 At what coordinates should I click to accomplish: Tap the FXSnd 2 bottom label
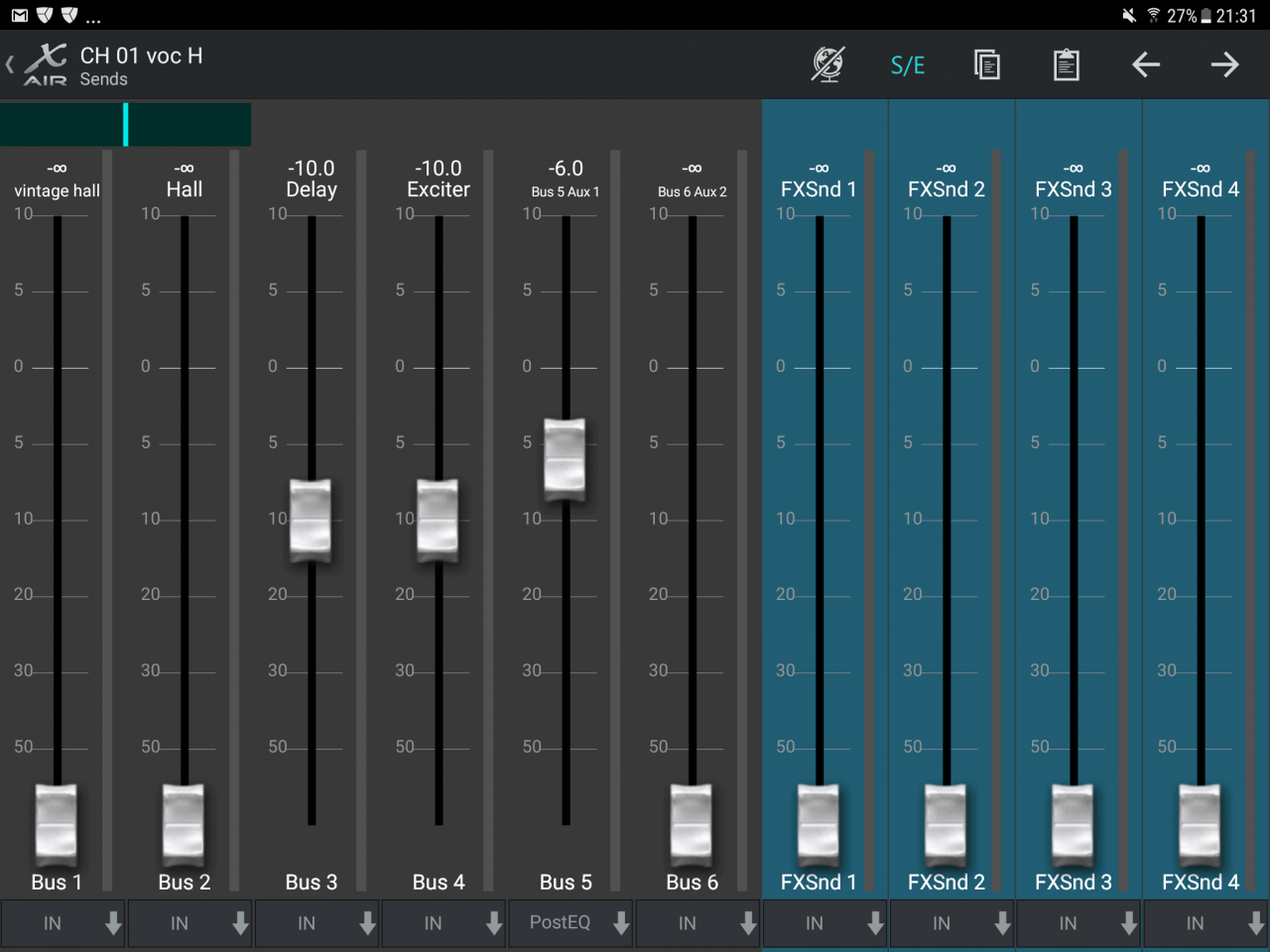946,882
